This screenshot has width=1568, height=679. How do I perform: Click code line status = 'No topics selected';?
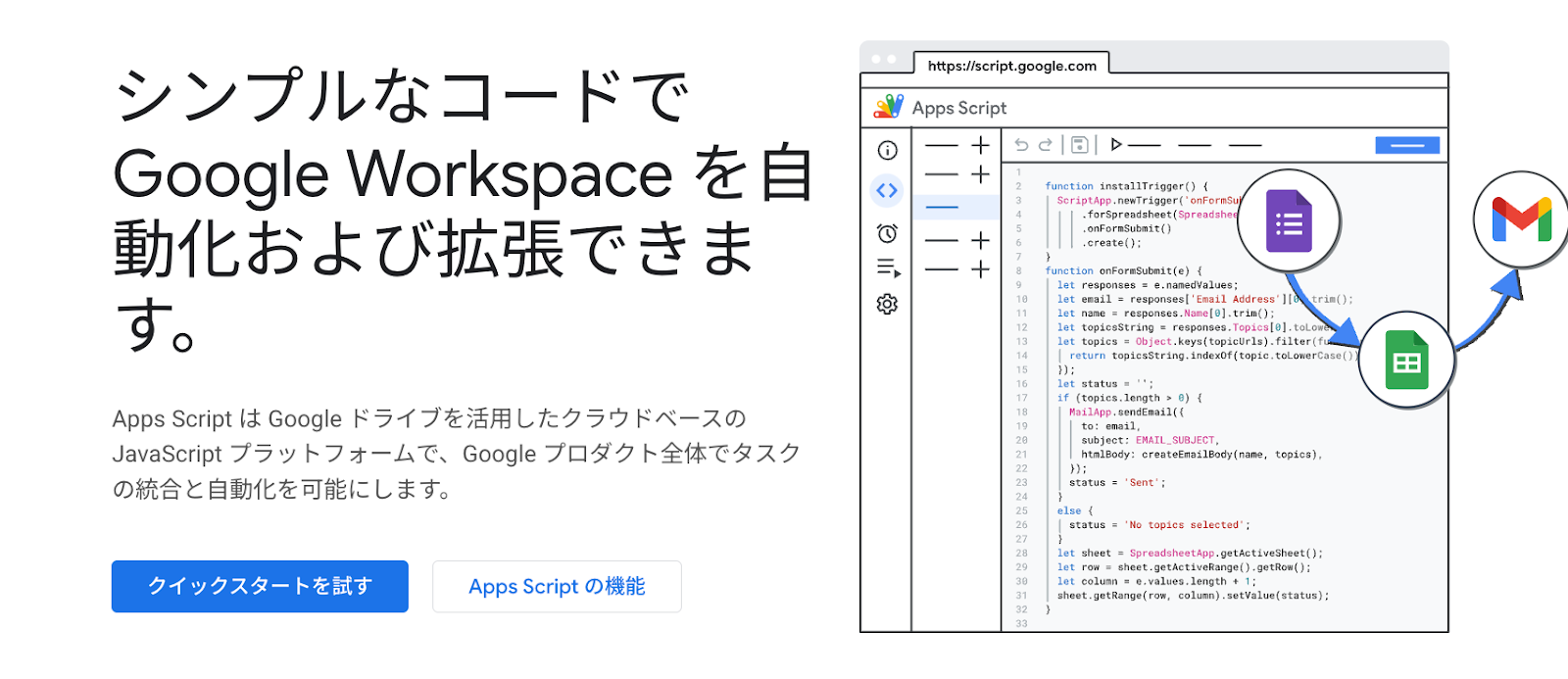1159,525
